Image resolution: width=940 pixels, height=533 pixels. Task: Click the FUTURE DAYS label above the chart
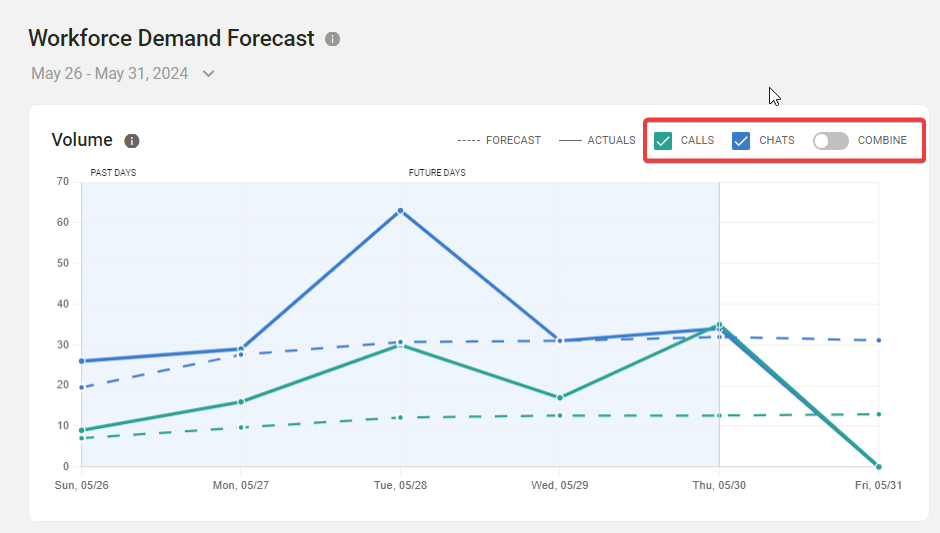coord(437,173)
